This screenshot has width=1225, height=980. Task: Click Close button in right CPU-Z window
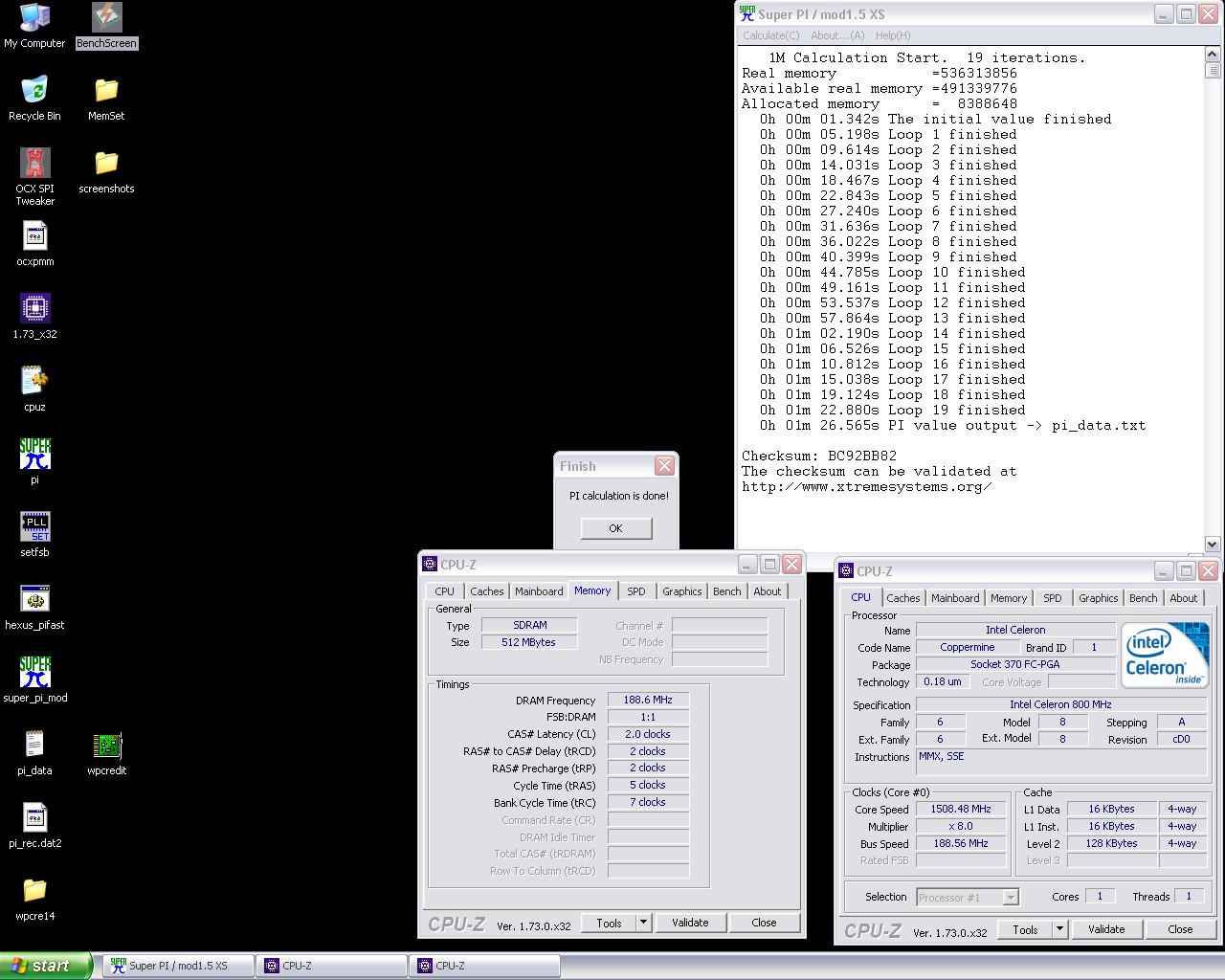pyautogui.click(x=1180, y=929)
